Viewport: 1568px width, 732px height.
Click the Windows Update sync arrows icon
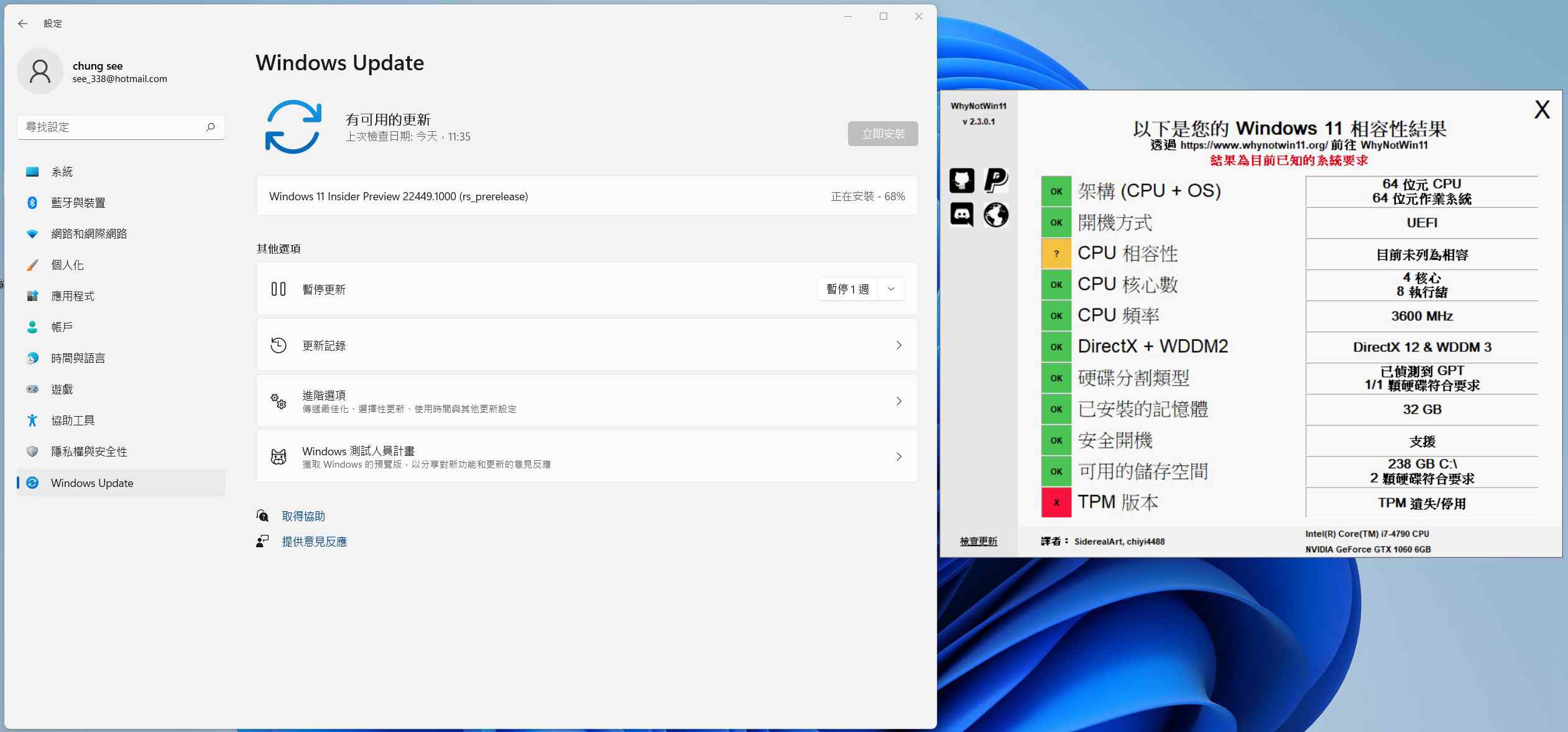point(293,127)
